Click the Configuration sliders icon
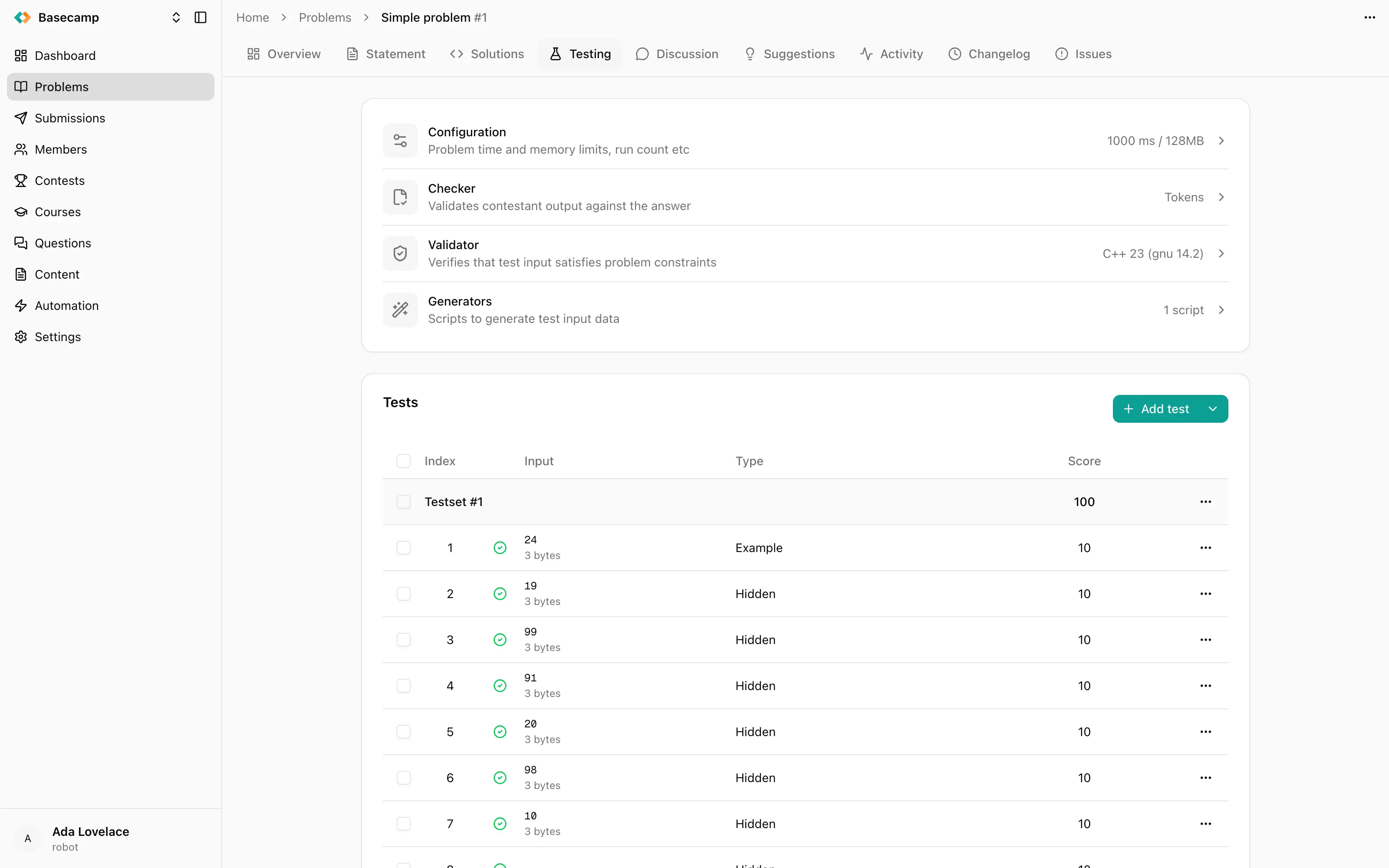1389x868 pixels. coord(400,141)
